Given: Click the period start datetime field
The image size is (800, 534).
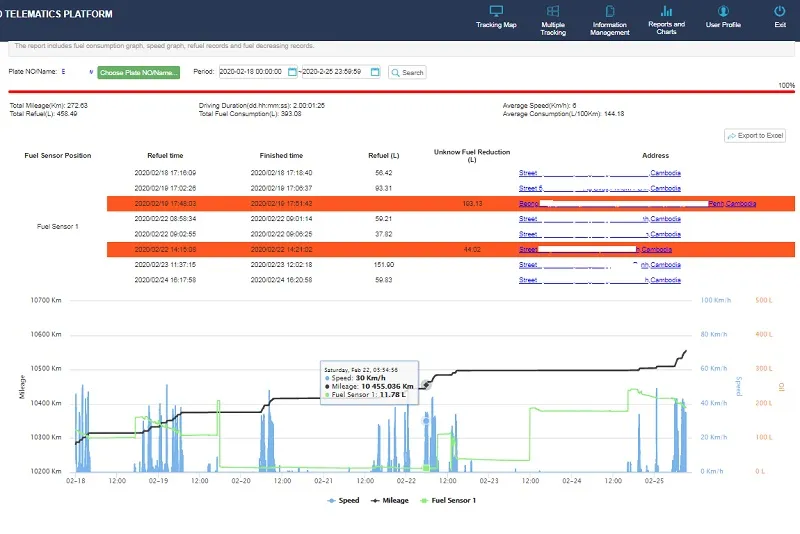Looking at the screenshot, I should (252, 72).
